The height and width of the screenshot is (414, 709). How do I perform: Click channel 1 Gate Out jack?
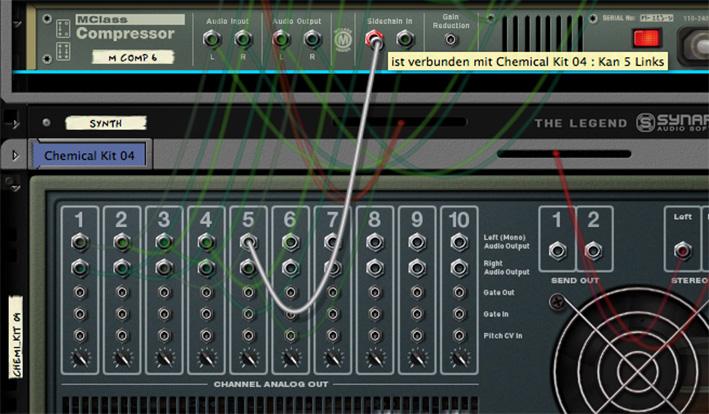[x=80, y=292]
